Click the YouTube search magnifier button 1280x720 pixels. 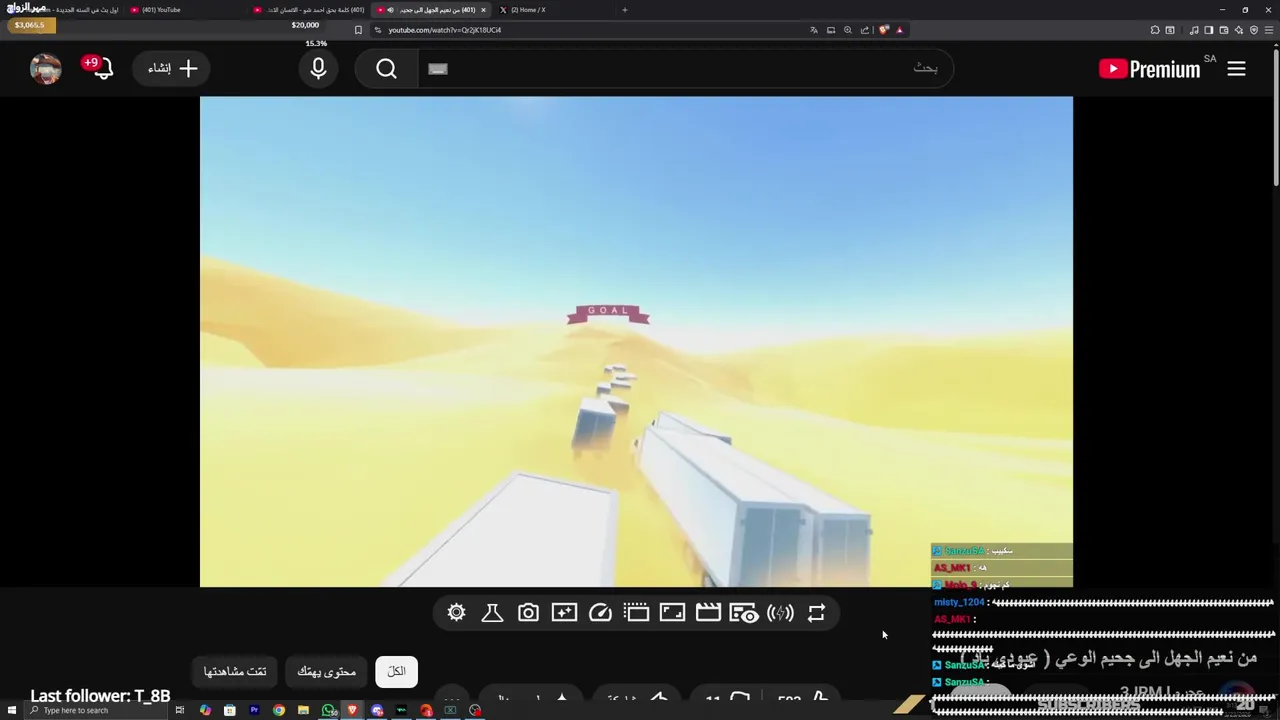coord(387,68)
